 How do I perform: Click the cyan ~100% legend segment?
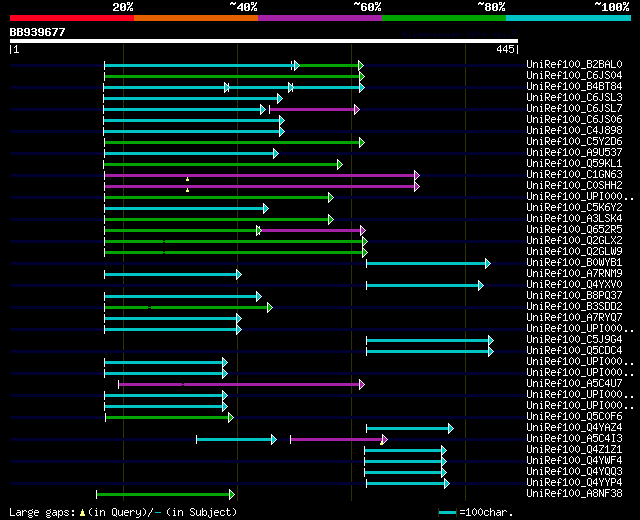click(x=569, y=18)
